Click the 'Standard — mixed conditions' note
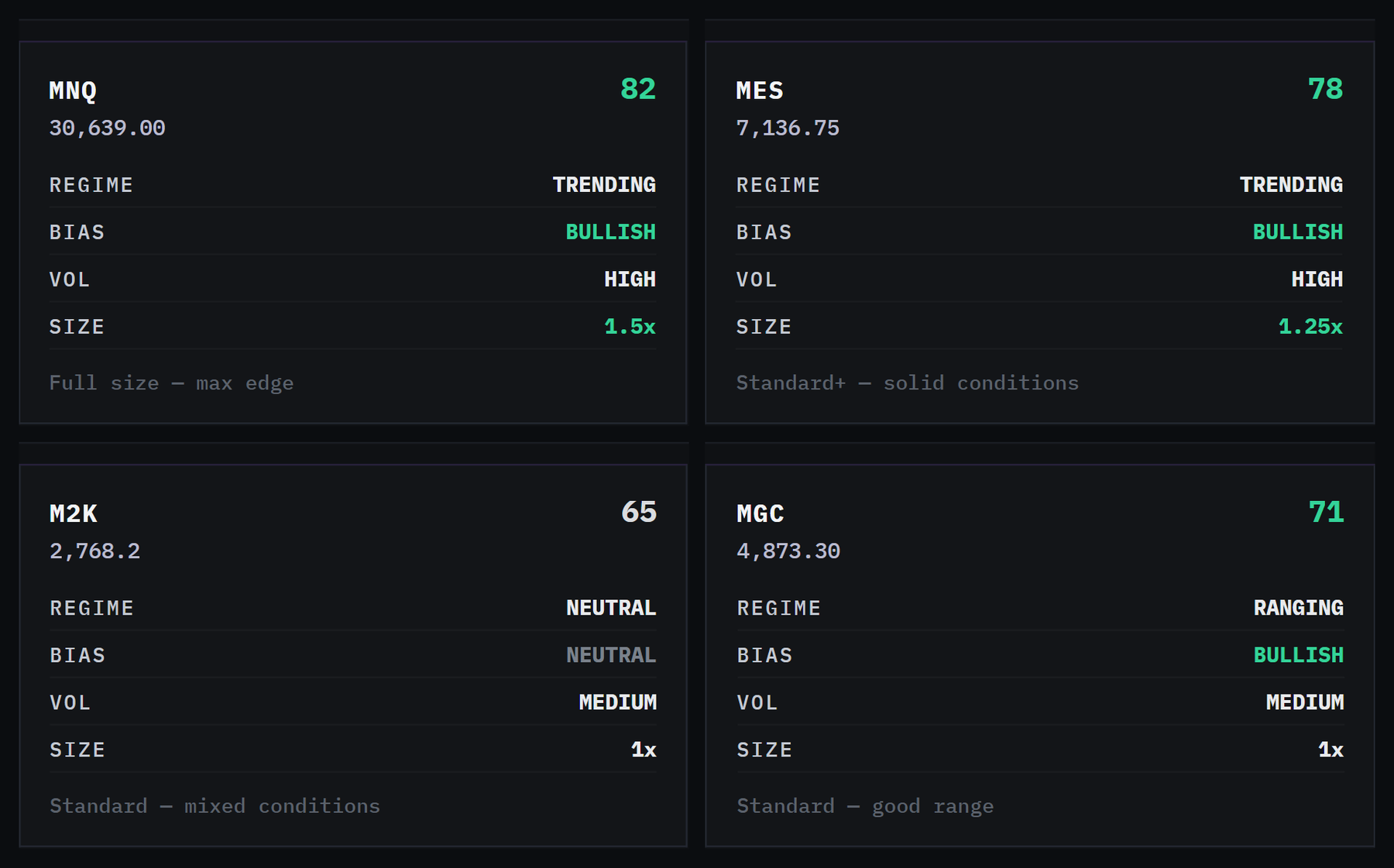 coord(215,807)
